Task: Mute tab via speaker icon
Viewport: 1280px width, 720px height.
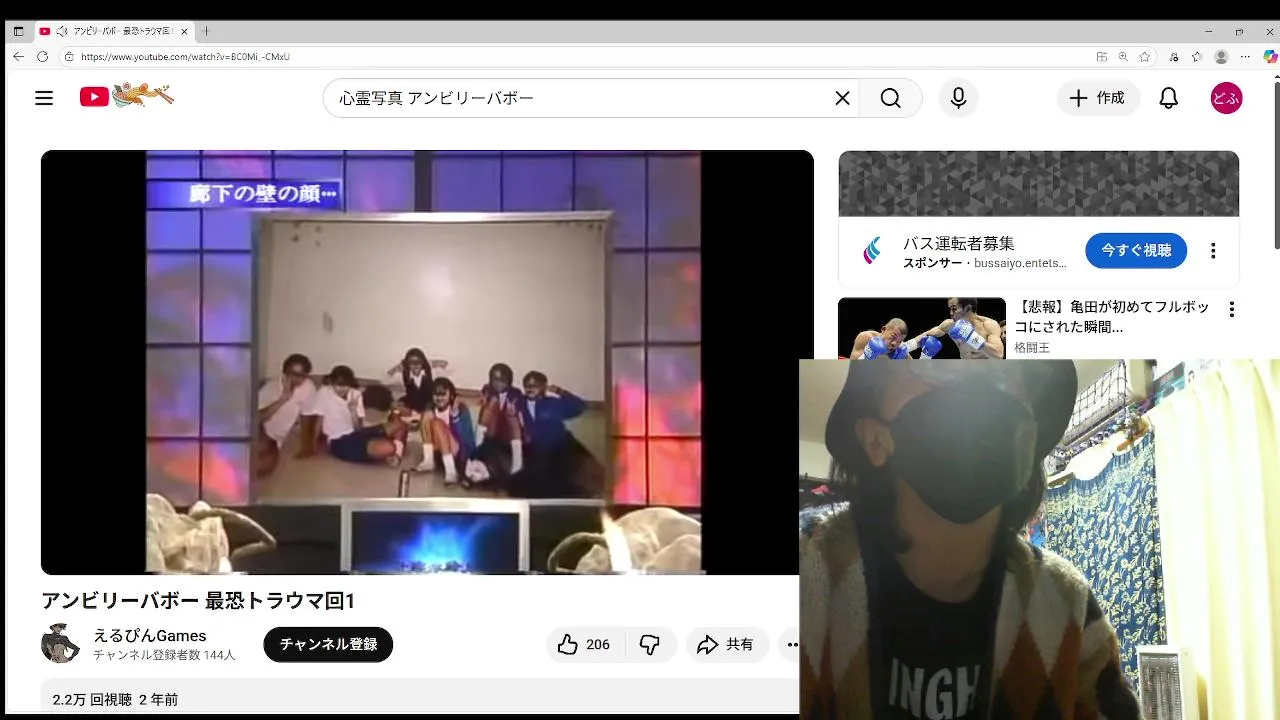Action: [x=63, y=31]
